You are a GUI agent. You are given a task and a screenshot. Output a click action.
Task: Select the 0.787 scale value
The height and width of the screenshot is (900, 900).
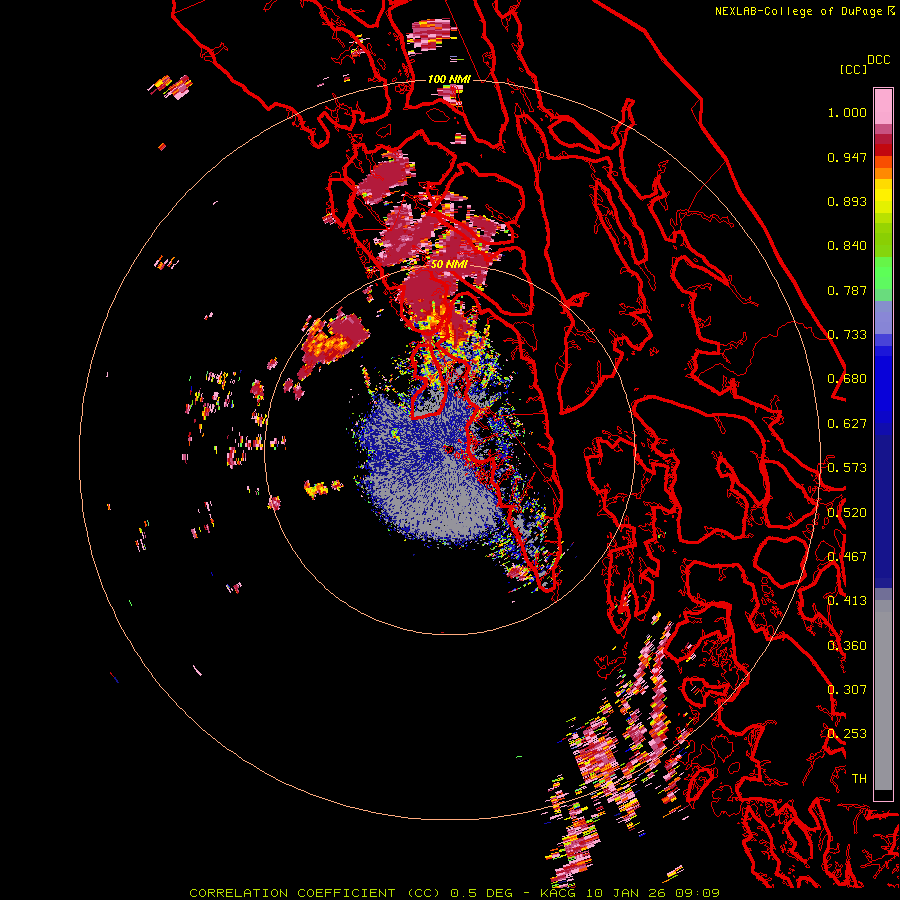[x=847, y=290]
